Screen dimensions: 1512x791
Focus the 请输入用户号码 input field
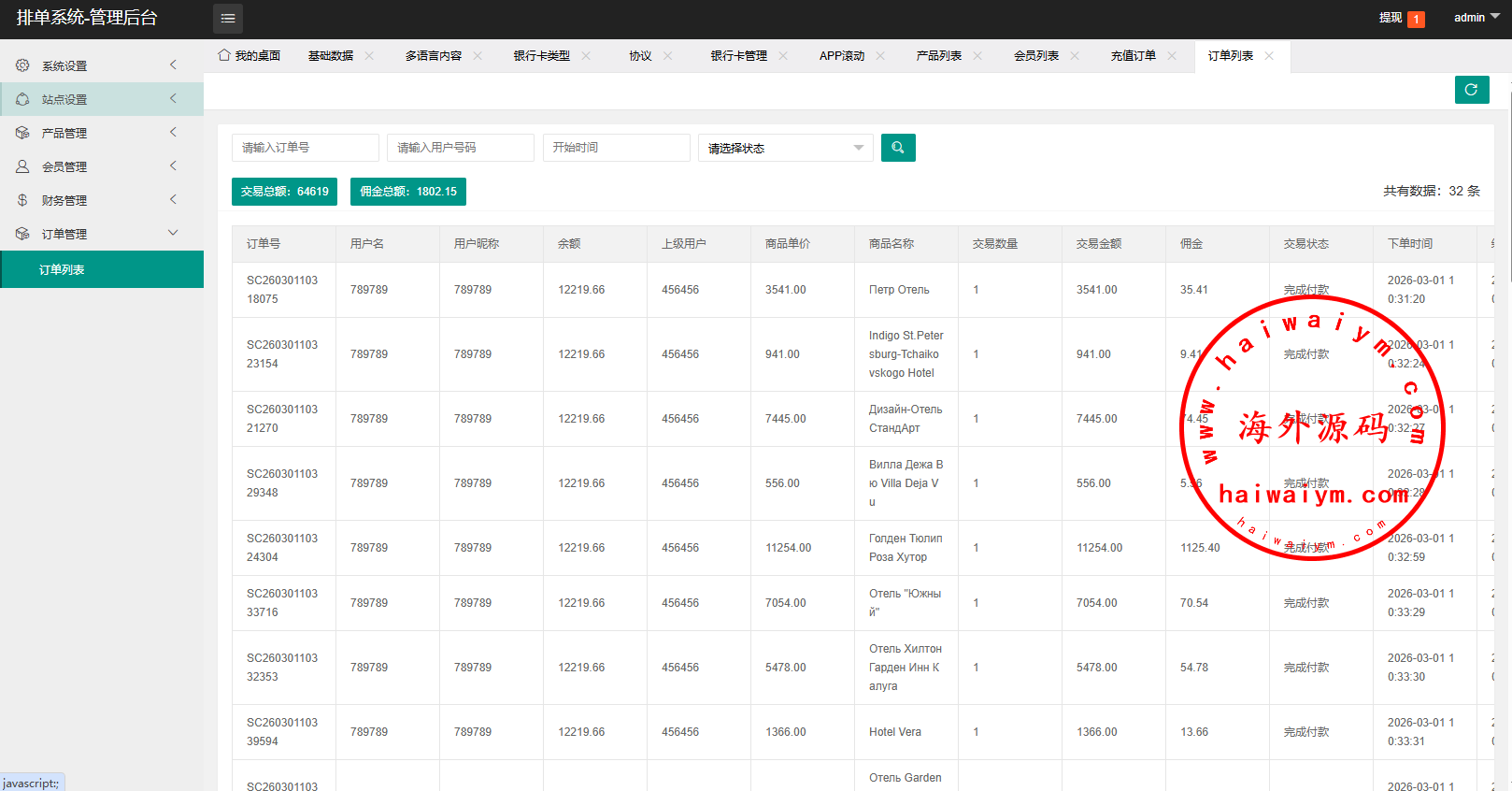pos(461,148)
